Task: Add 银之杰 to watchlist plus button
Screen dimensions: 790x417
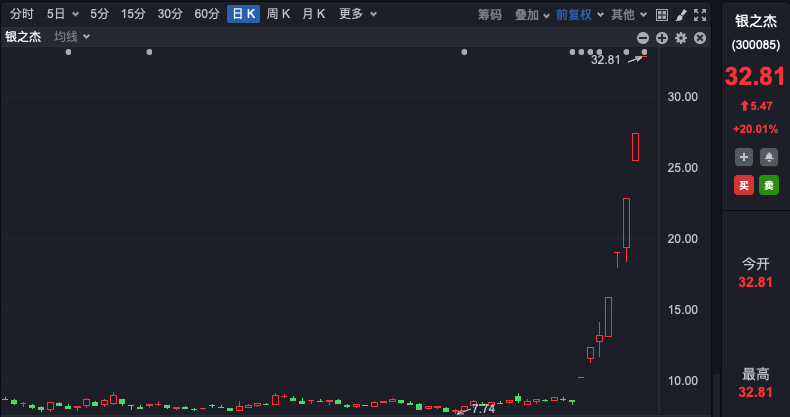Action: point(744,157)
